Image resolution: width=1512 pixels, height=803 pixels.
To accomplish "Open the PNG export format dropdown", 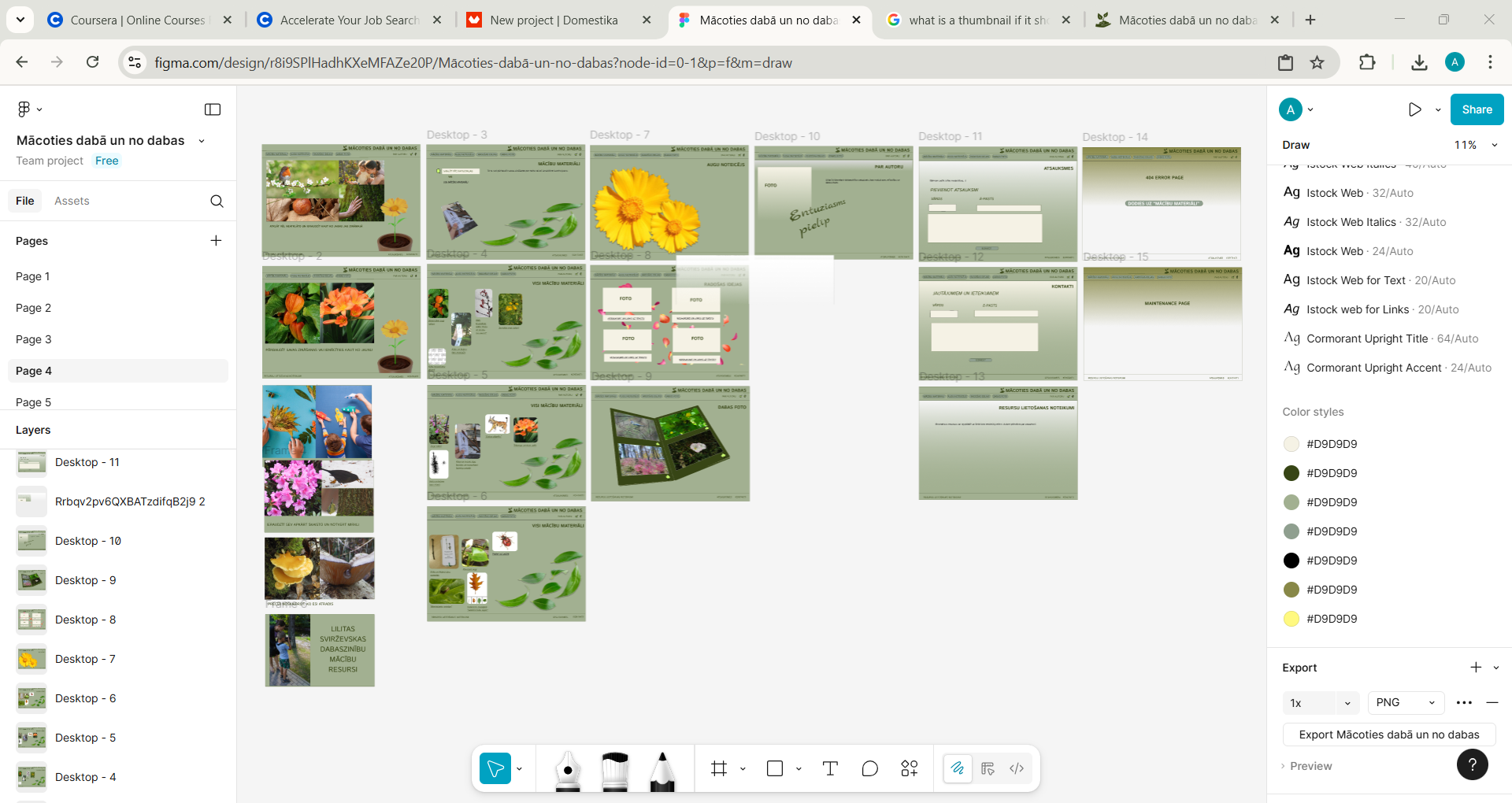I will pos(1405,702).
